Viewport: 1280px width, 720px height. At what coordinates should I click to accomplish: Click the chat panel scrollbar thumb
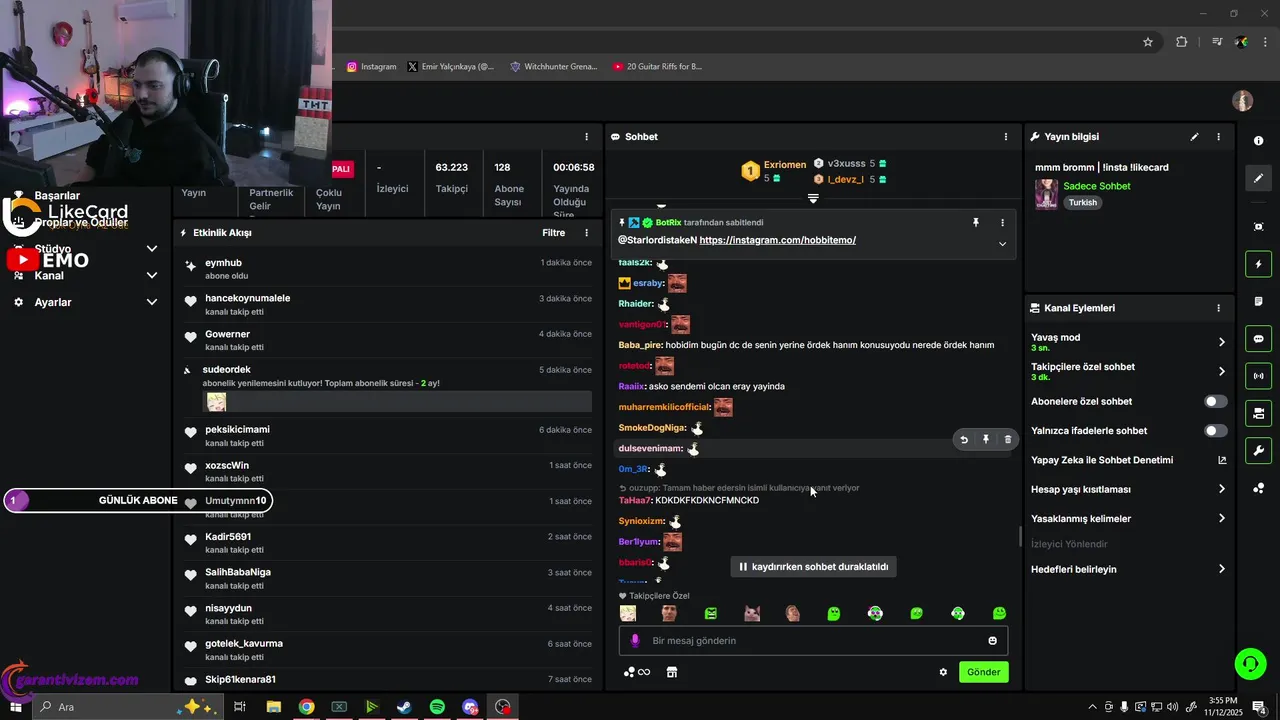(x=1020, y=537)
